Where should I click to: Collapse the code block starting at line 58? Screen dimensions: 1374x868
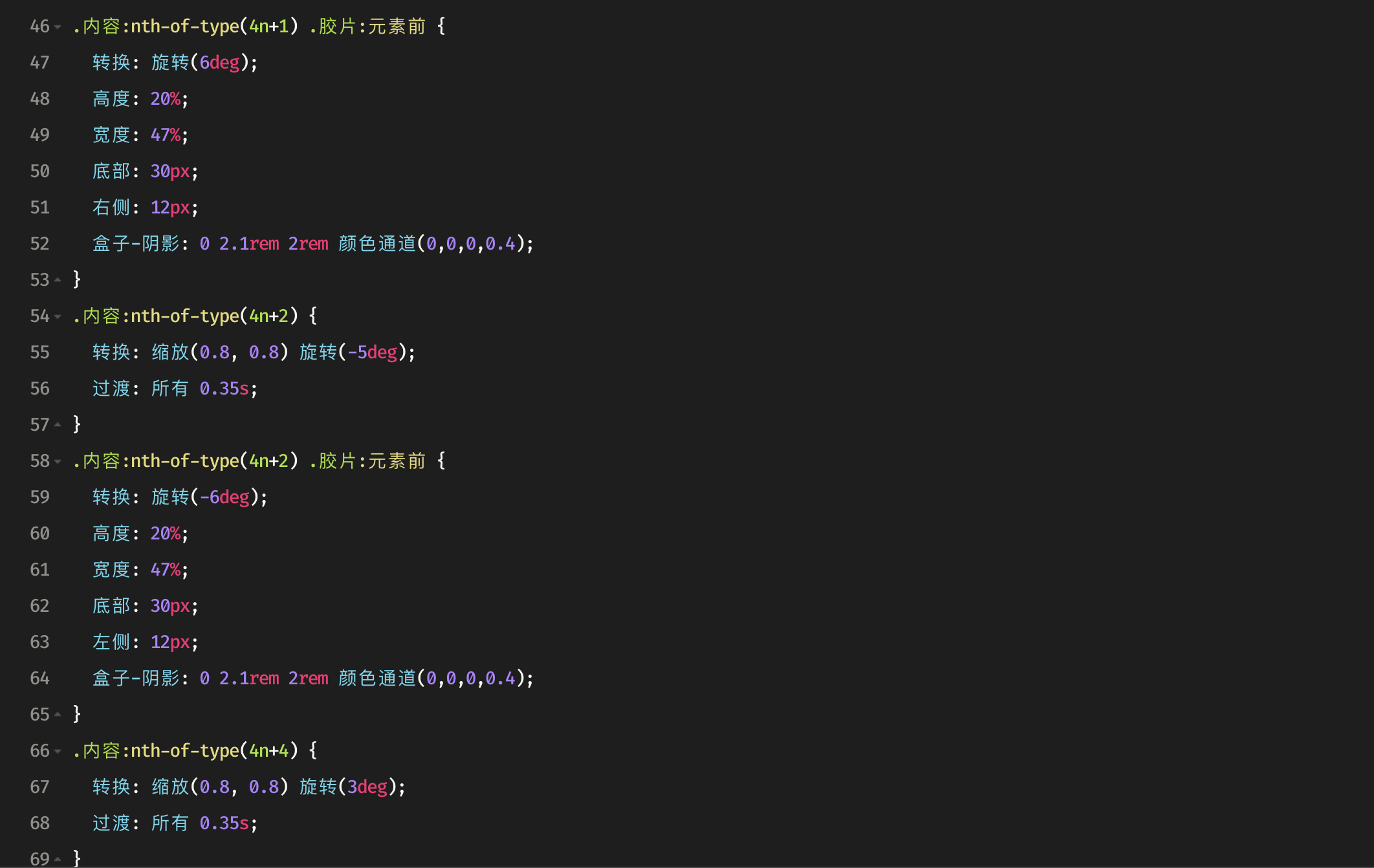click(x=58, y=461)
